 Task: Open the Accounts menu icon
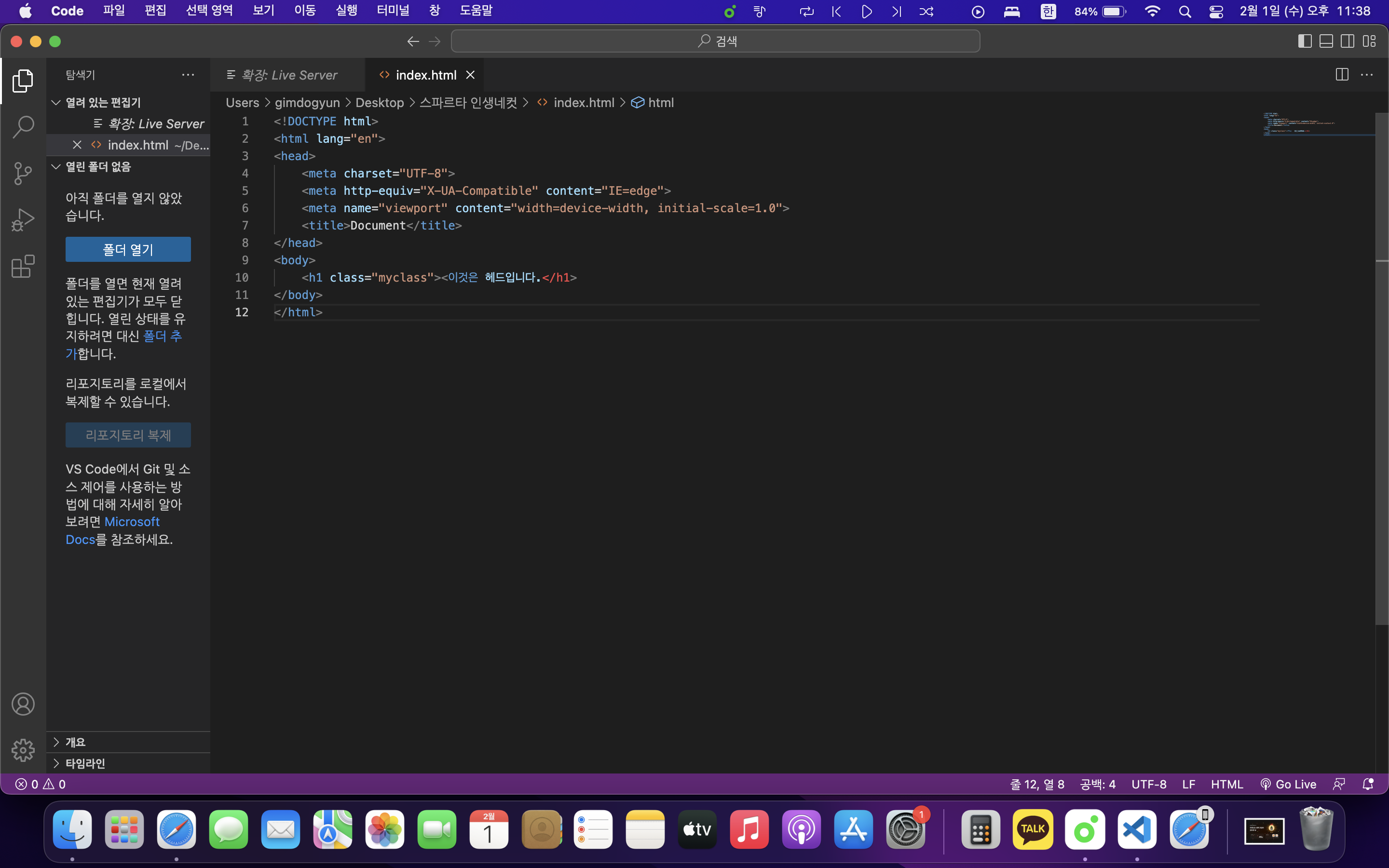23,704
